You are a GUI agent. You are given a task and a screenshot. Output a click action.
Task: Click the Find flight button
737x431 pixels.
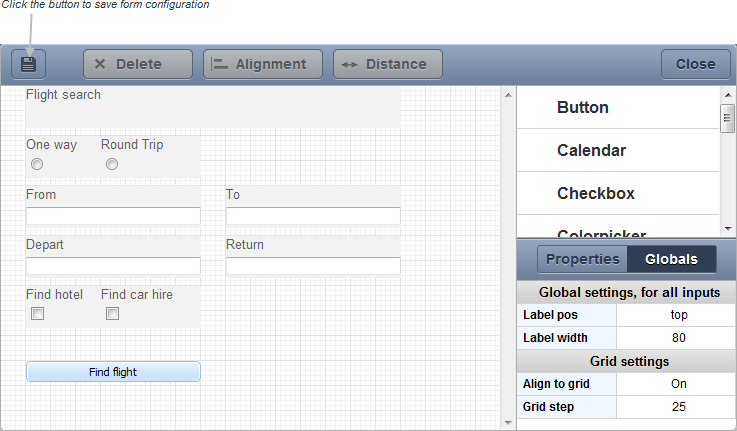click(113, 372)
